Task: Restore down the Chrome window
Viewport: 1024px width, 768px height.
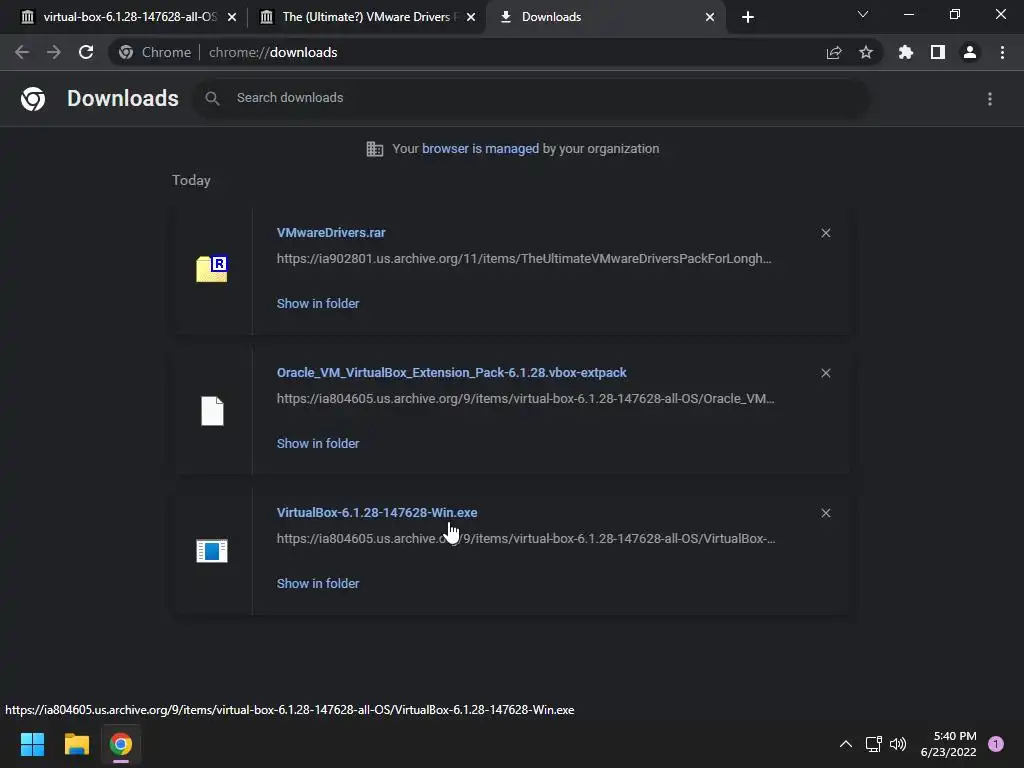Action: tap(955, 14)
